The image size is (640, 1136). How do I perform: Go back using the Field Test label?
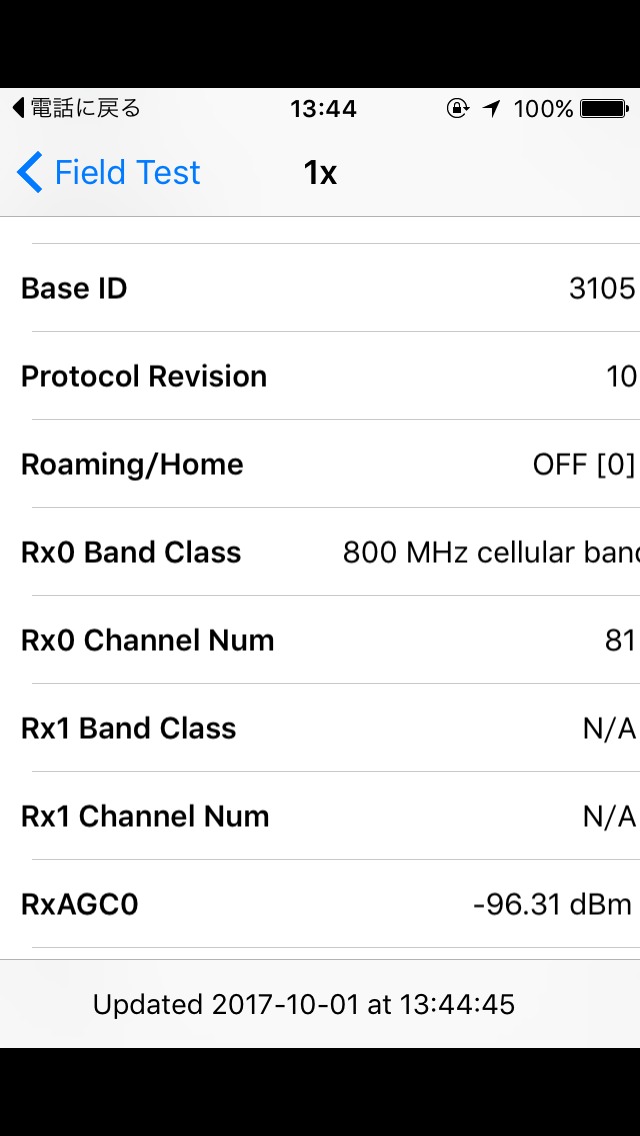tap(127, 173)
